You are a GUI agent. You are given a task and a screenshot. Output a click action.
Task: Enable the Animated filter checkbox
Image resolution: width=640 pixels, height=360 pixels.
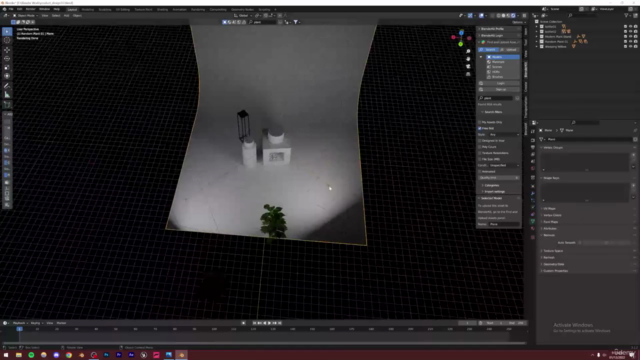(480, 171)
